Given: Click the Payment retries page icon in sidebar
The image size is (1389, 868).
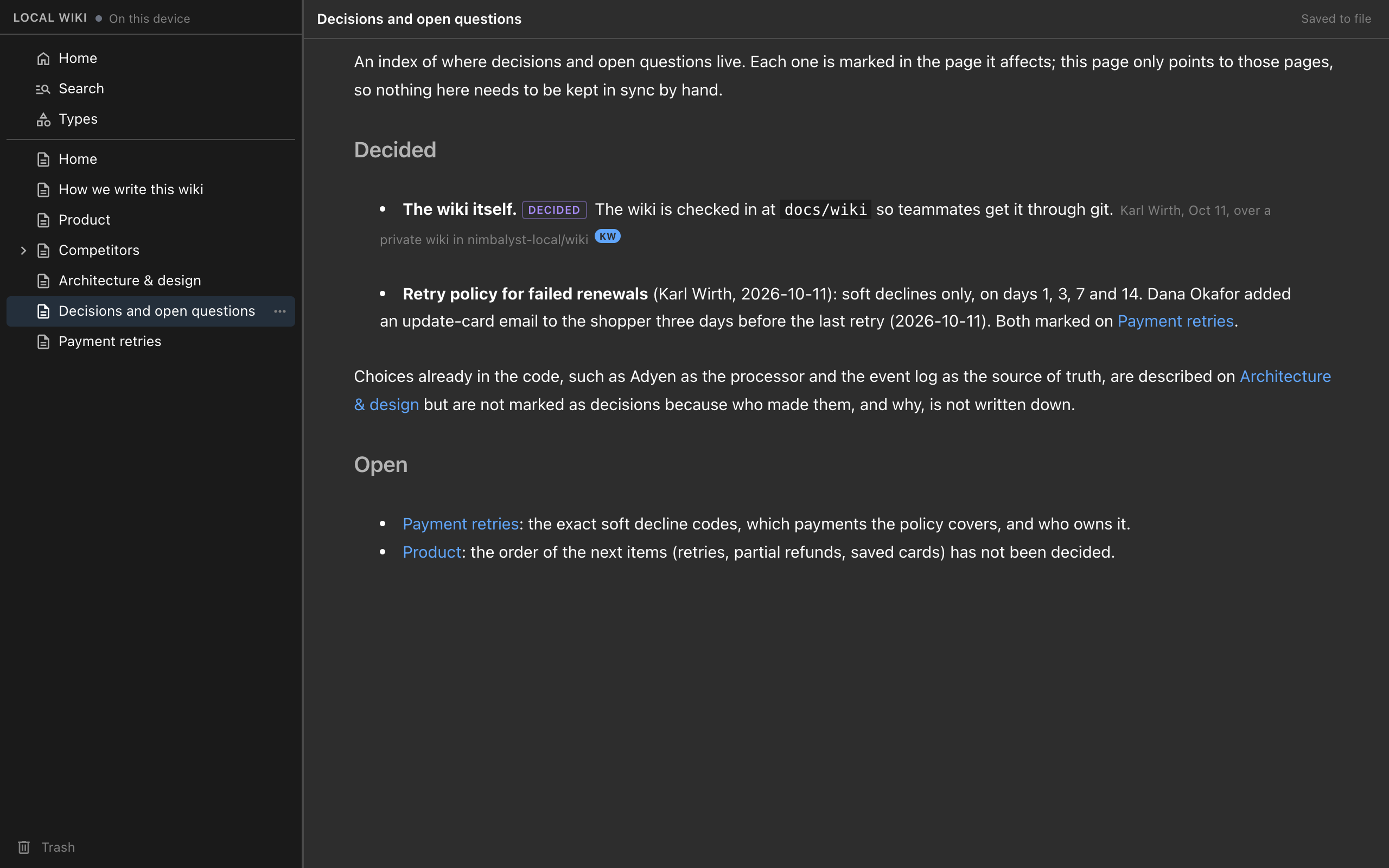Looking at the screenshot, I should (43, 342).
